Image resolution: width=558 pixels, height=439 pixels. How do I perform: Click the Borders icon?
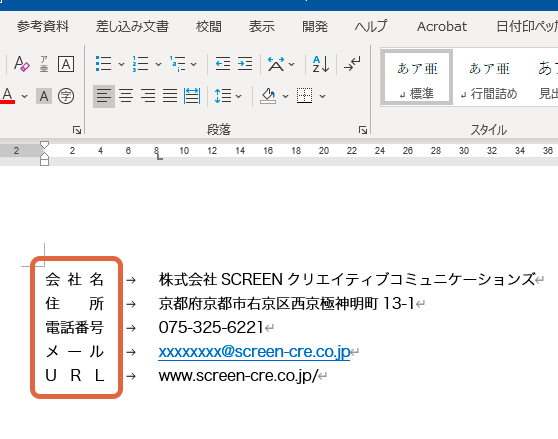[x=305, y=96]
